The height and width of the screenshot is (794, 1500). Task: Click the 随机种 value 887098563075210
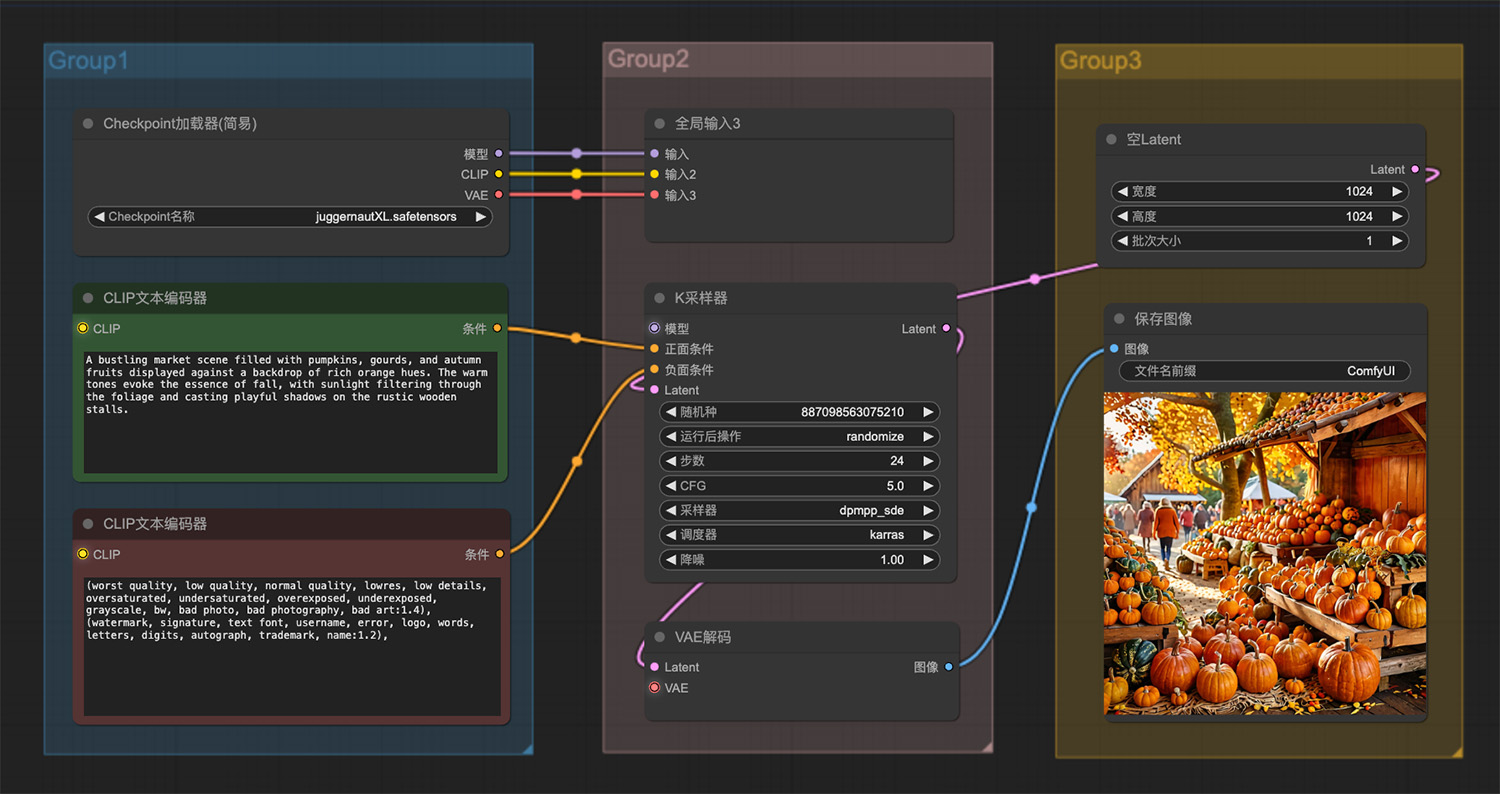852,412
